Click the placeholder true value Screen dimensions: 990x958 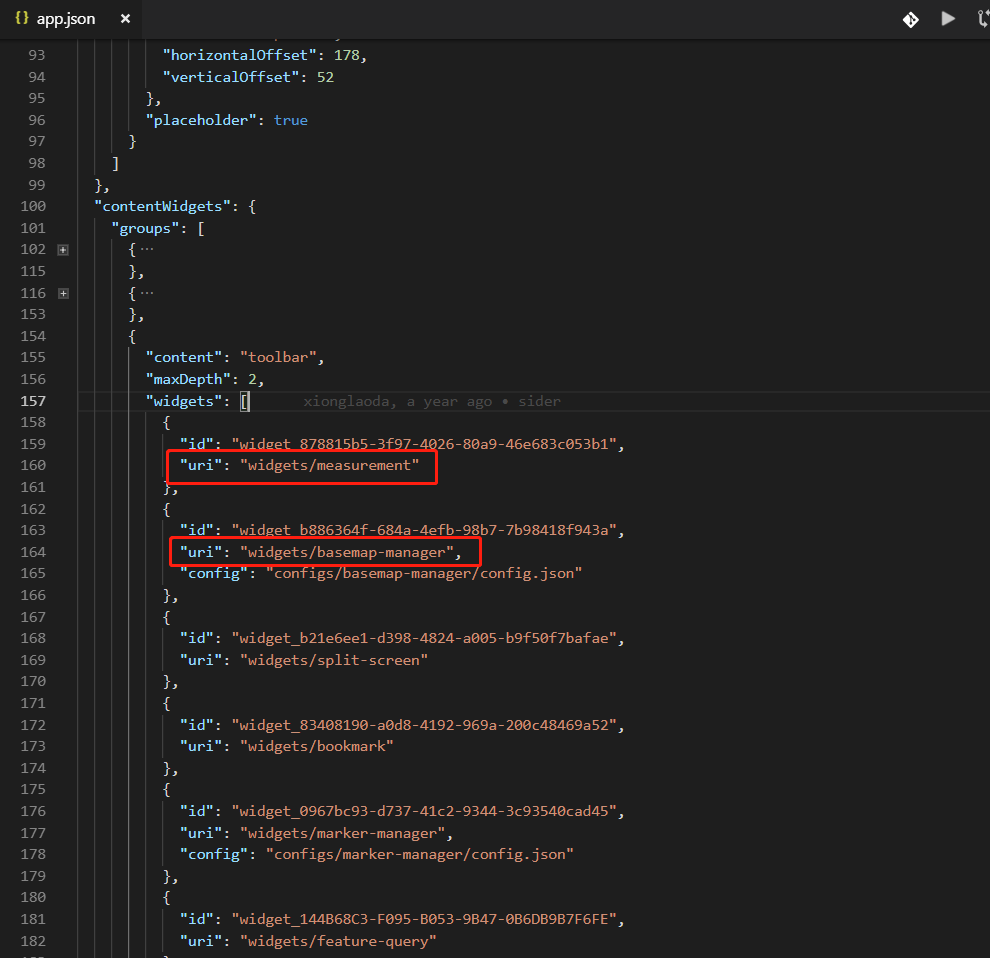click(x=290, y=120)
